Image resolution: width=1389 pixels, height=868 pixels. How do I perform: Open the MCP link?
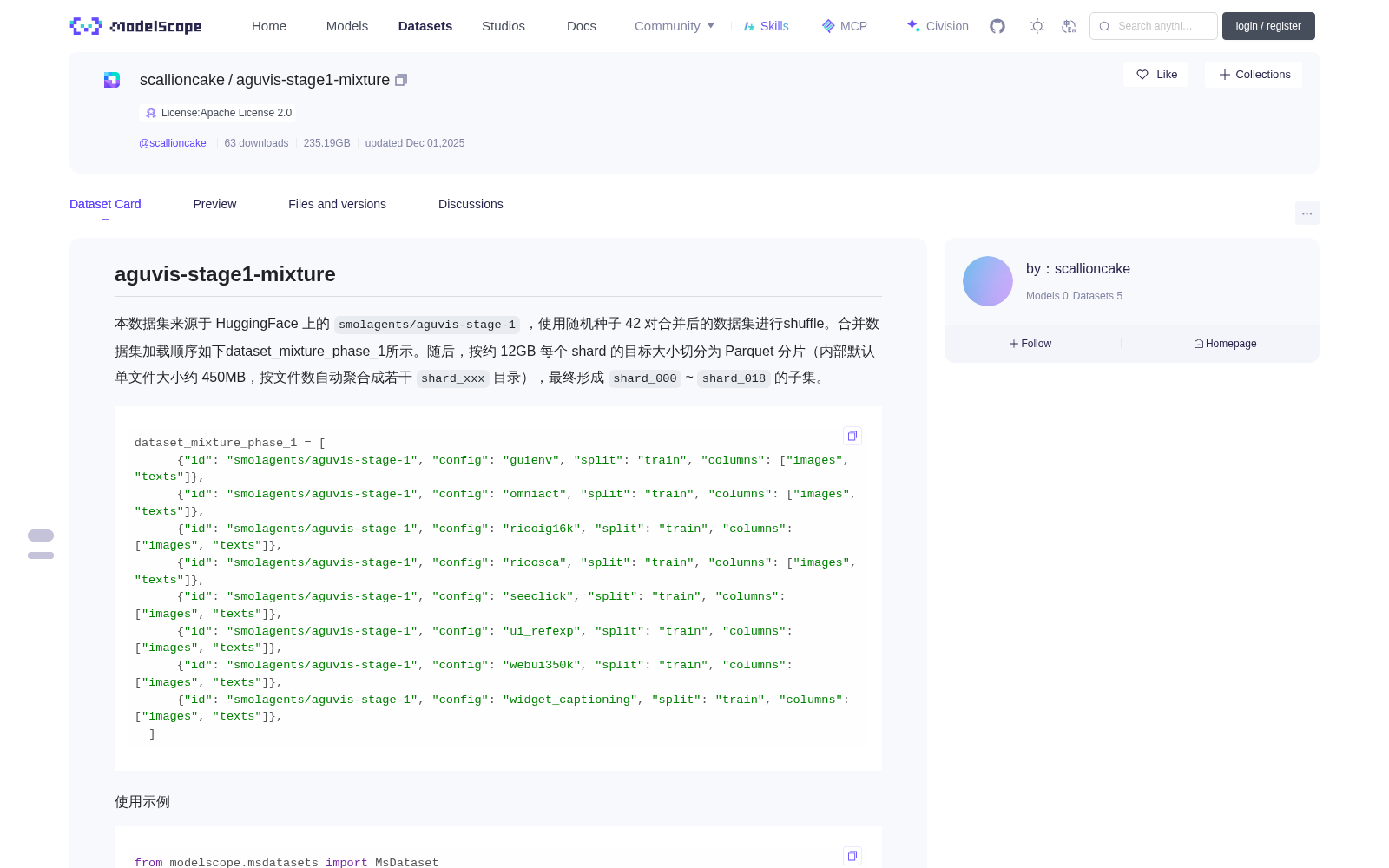point(845,26)
